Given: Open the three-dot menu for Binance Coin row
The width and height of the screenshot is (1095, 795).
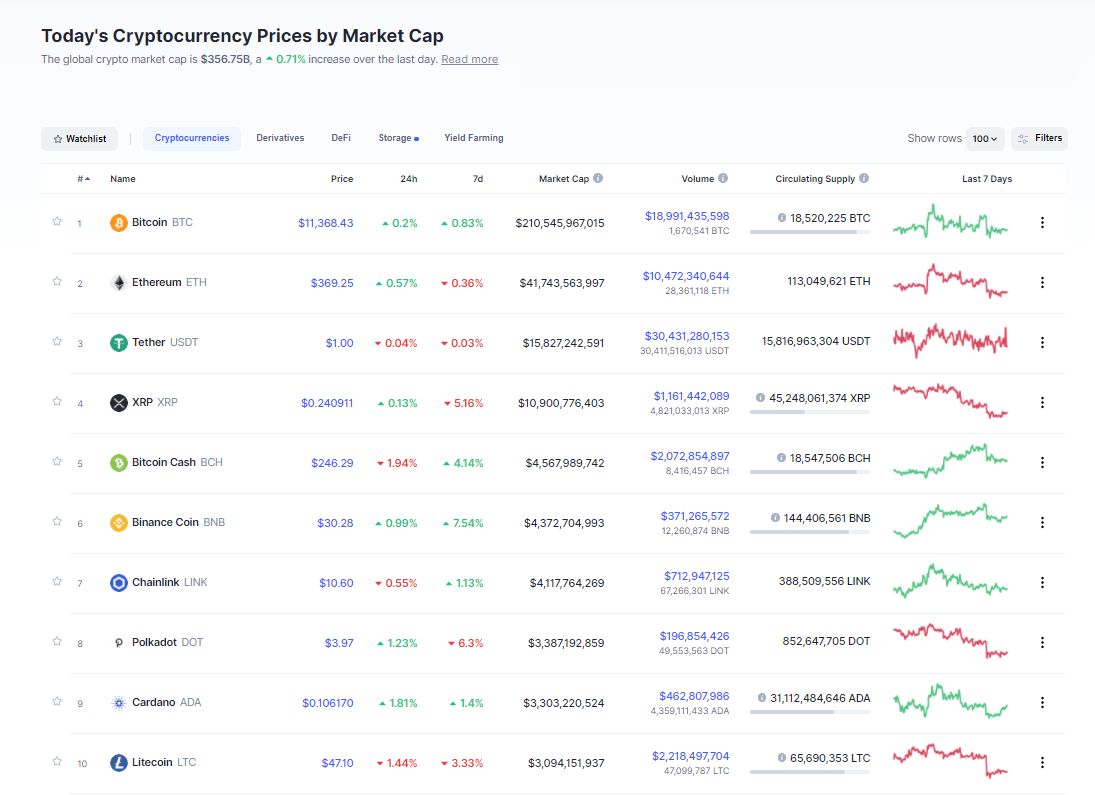Looking at the screenshot, I should (1042, 523).
